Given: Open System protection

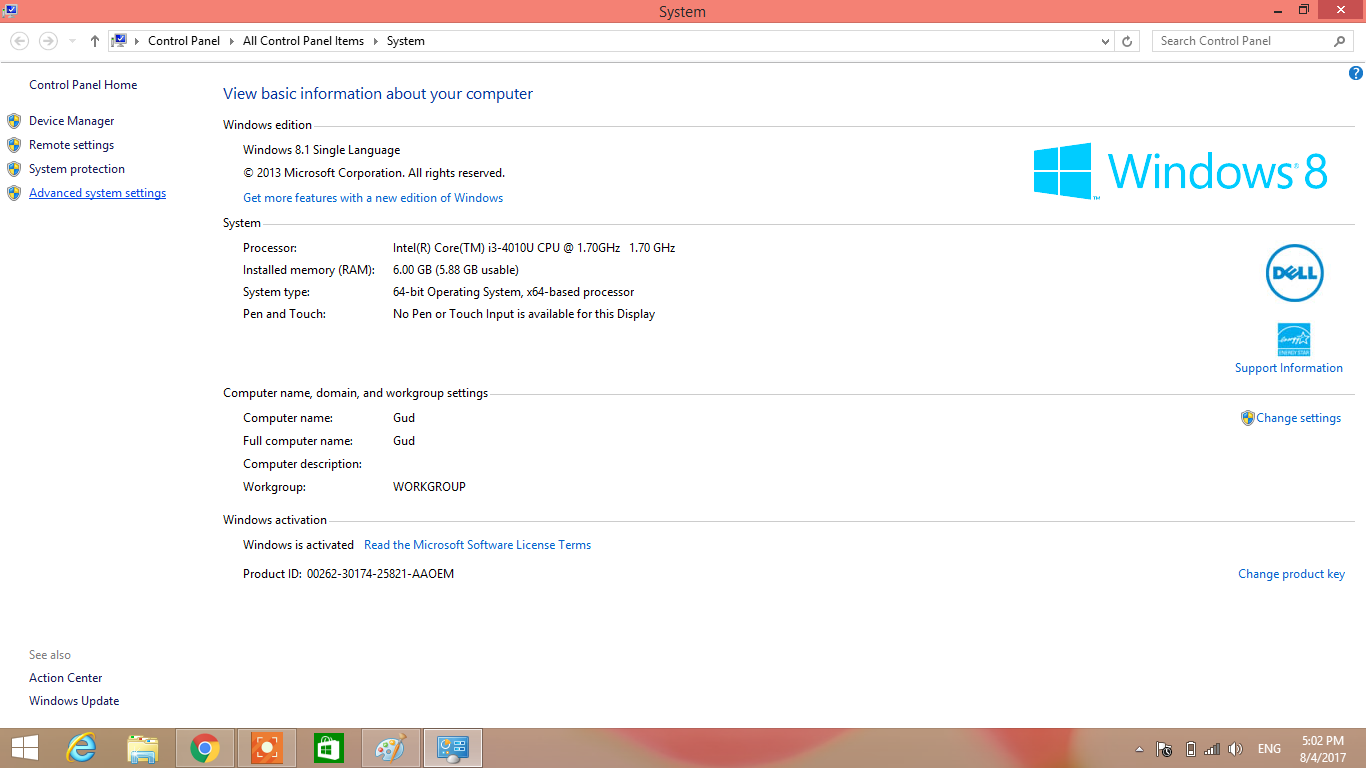Looking at the screenshot, I should tap(77, 169).
